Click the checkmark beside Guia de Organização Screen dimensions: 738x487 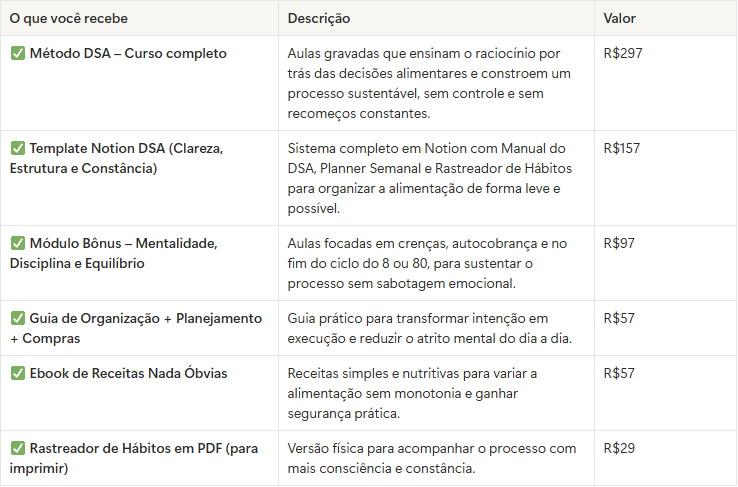tap(18, 318)
